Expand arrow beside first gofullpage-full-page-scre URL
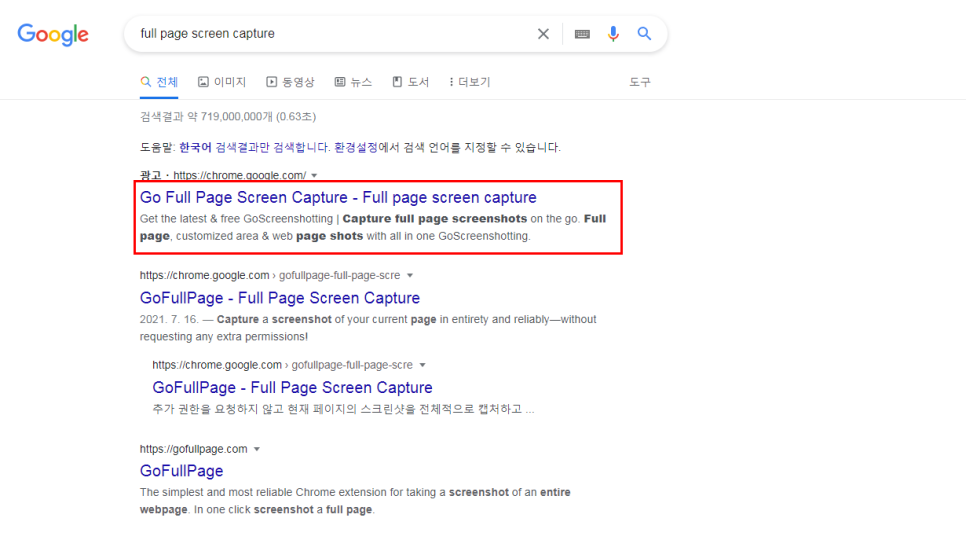Screen dimensions: 966x551 coord(410,276)
